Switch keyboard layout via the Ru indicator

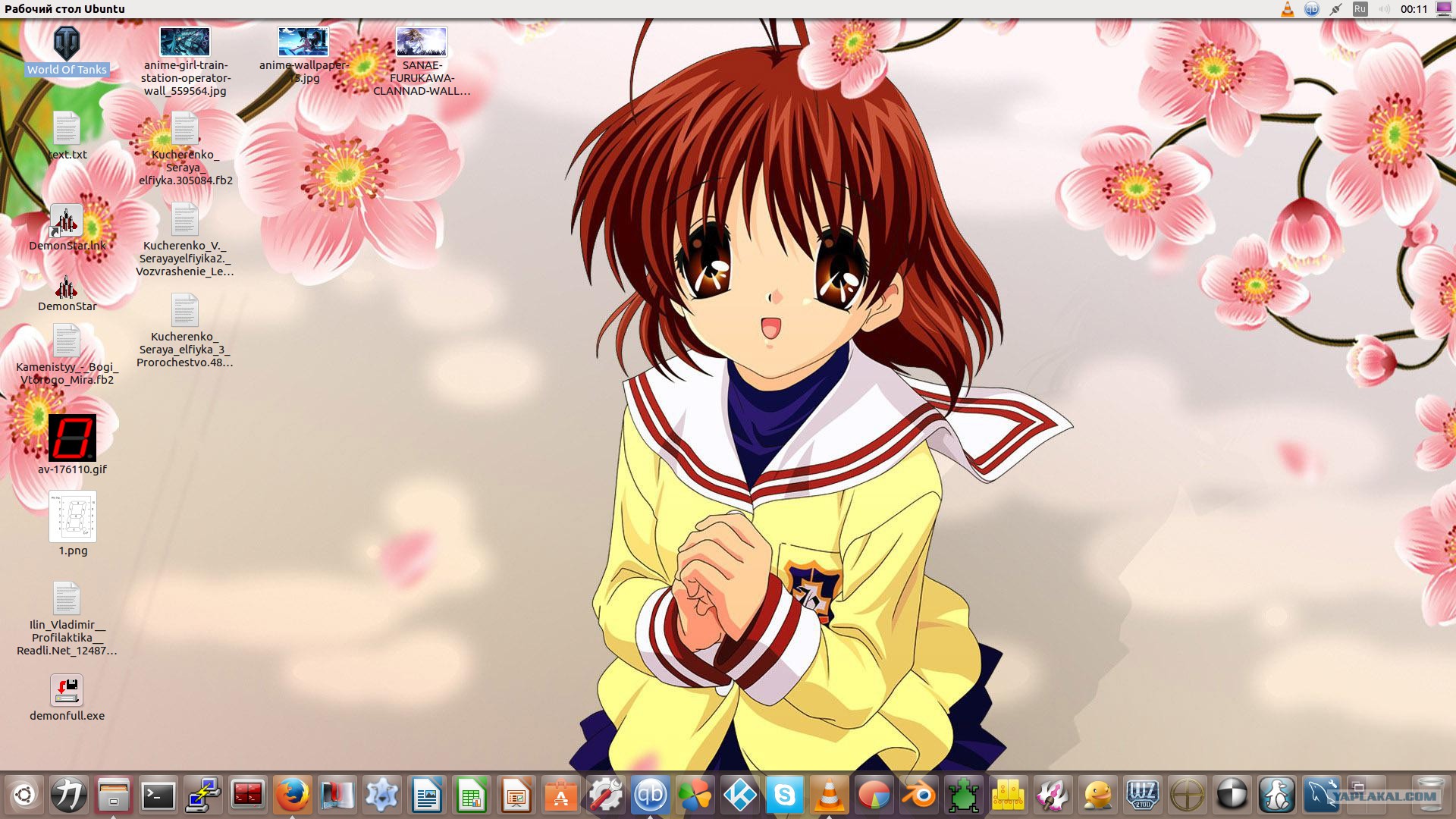[1360, 9]
